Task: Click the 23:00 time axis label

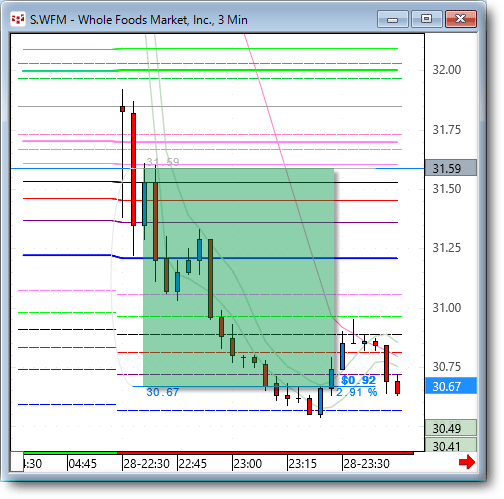Action: pyautogui.click(x=248, y=464)
